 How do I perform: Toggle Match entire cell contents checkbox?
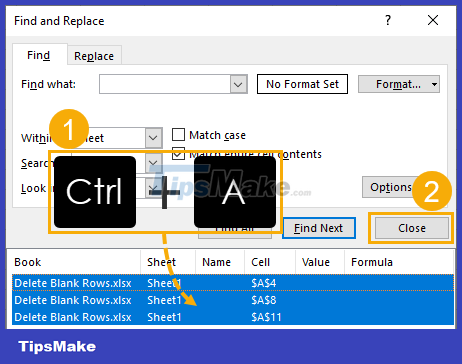point(178,154)
